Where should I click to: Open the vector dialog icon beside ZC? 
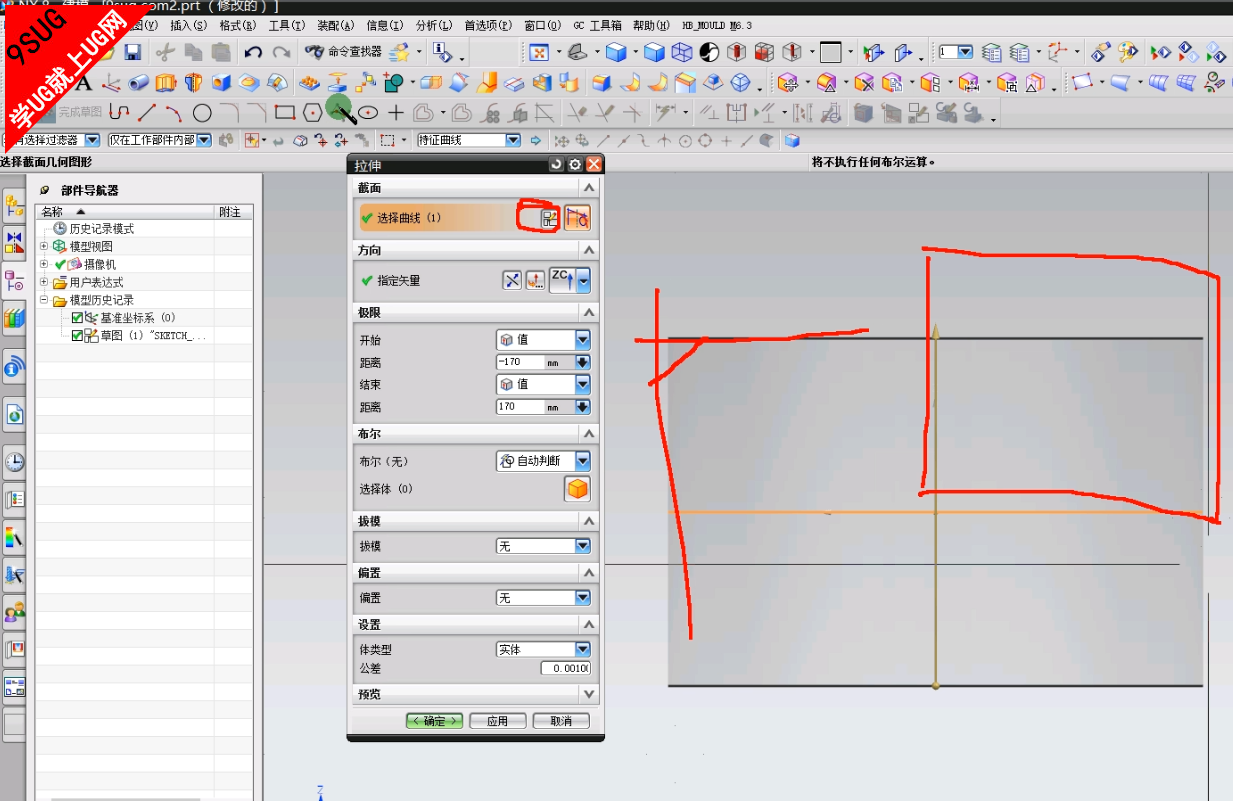tap(535, 281)
